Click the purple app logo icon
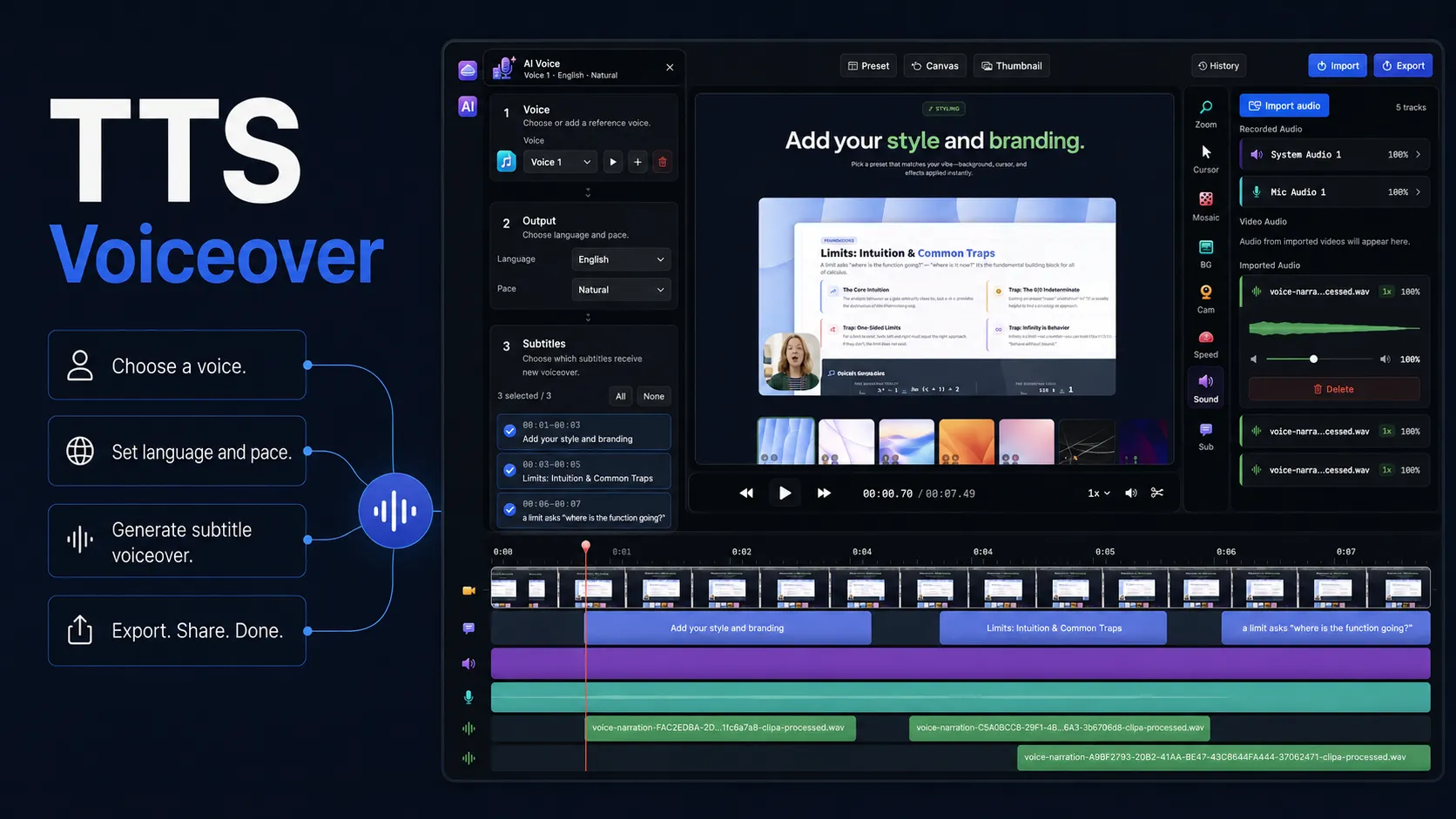This screenshot has height=819, width=1456. [468, 70]
